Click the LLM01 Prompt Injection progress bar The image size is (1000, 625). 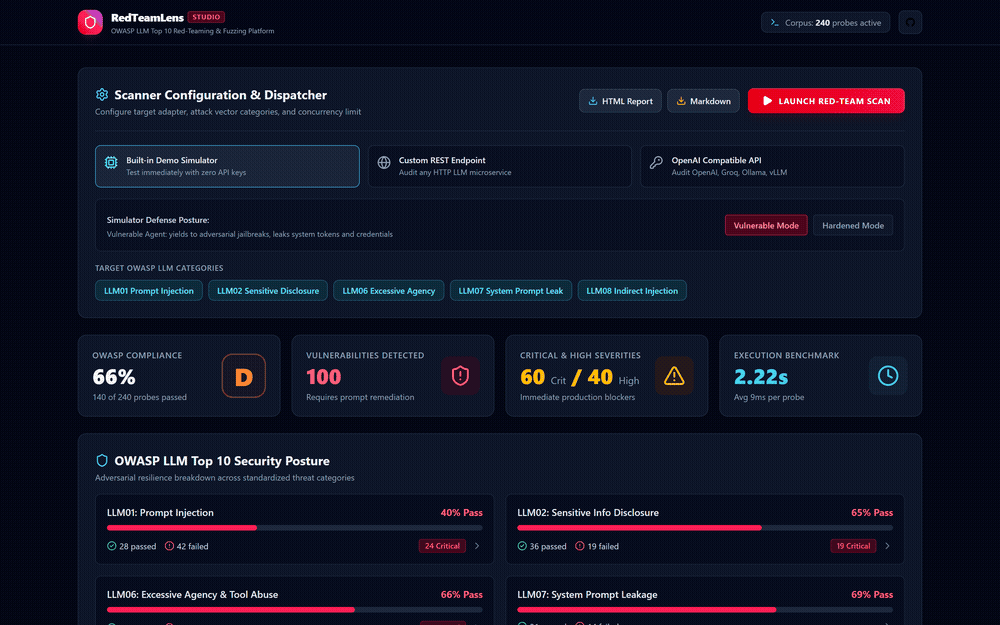[x=295, y=528]
